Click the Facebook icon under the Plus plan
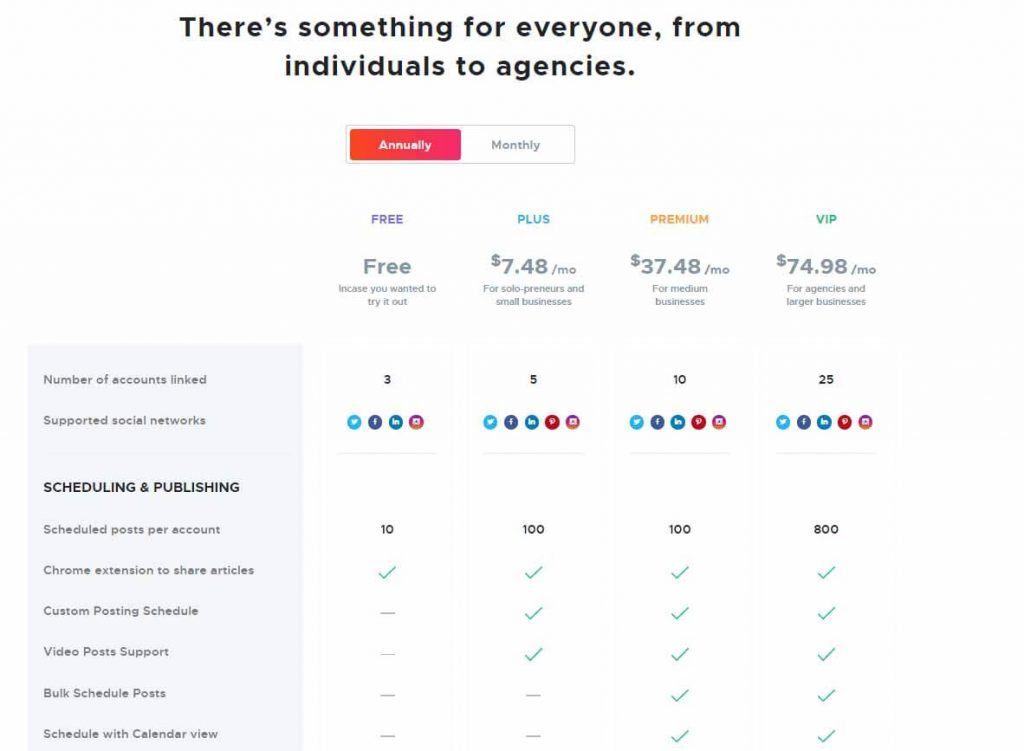 [x=511, y=422]
